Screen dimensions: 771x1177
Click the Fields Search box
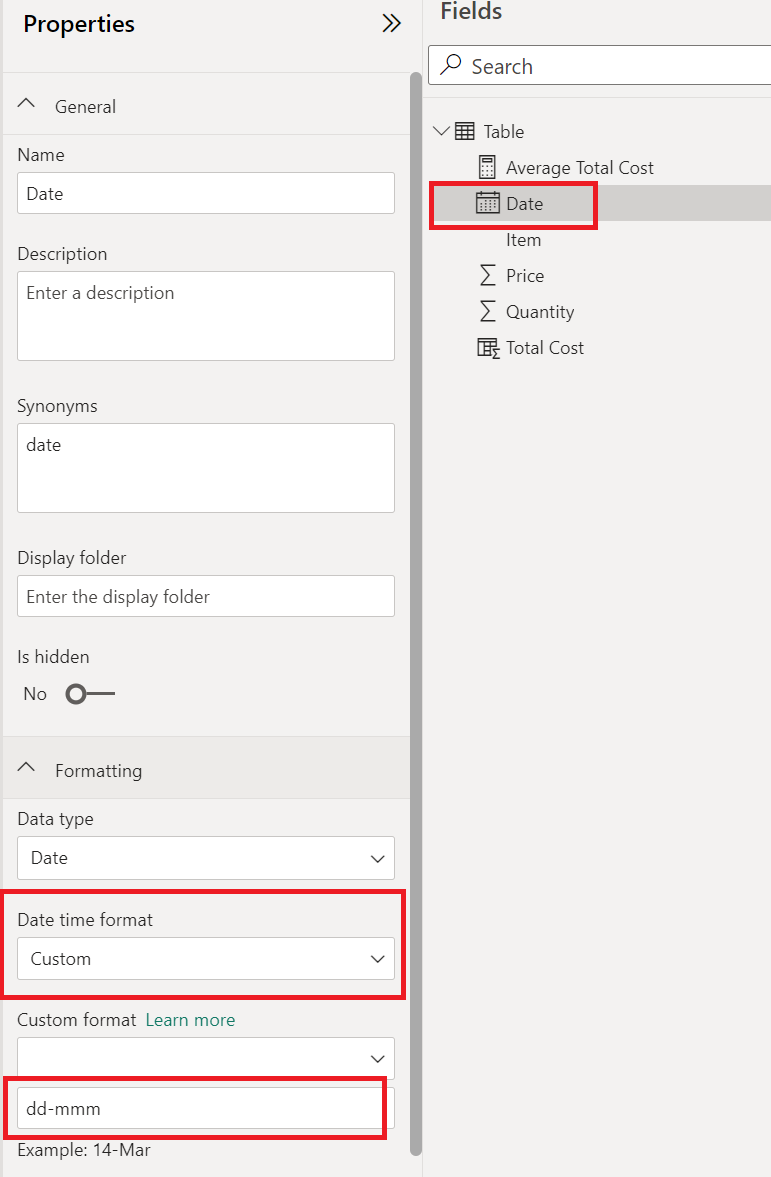pyautogui.click(x=601, y=65)
